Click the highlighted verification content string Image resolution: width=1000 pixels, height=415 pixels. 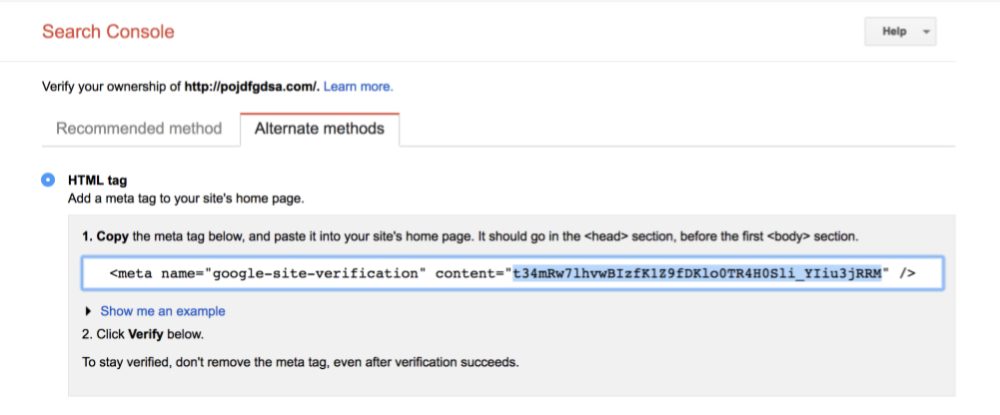697,273
